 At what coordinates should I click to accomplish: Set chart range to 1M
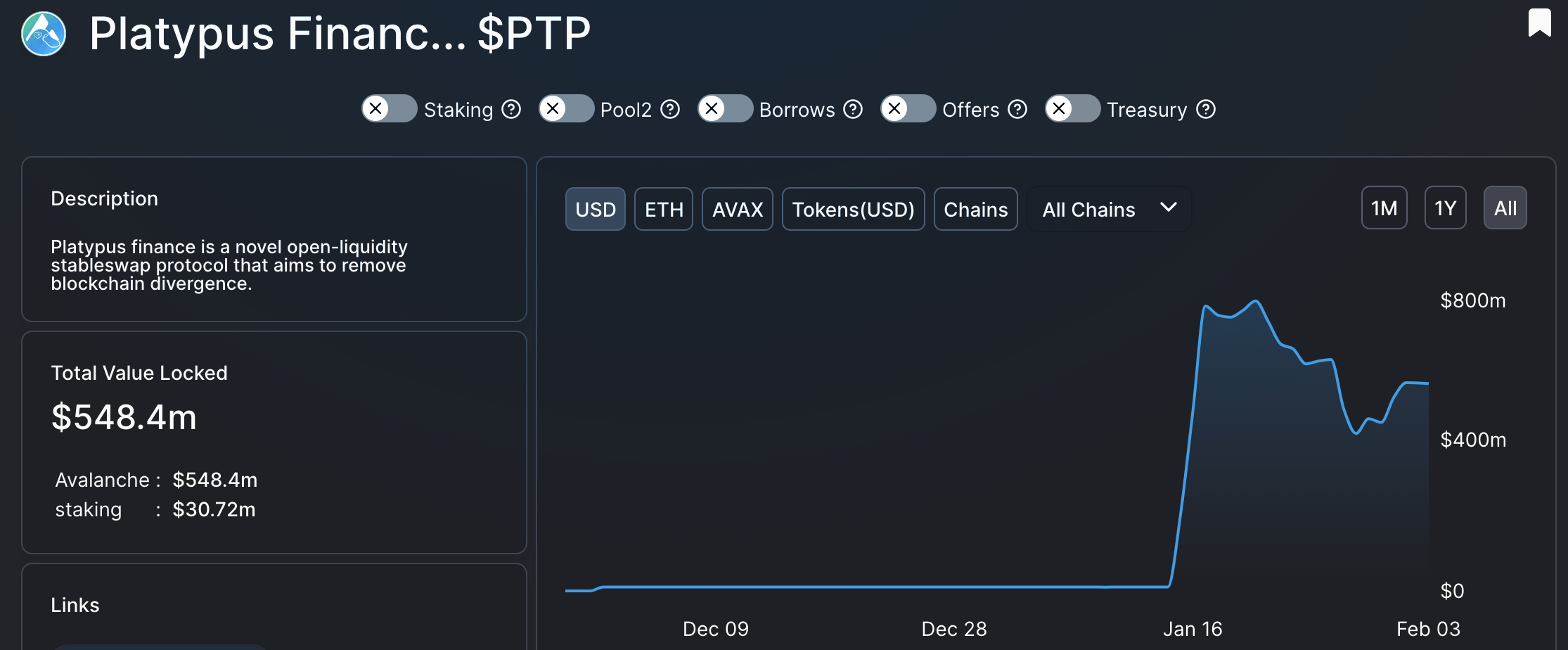tap(1384, 208)
